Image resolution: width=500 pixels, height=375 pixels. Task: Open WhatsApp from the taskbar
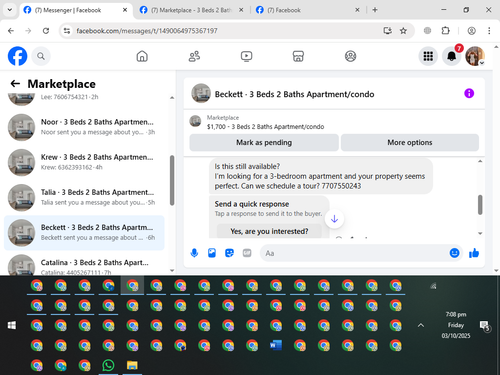click(108, 365)
